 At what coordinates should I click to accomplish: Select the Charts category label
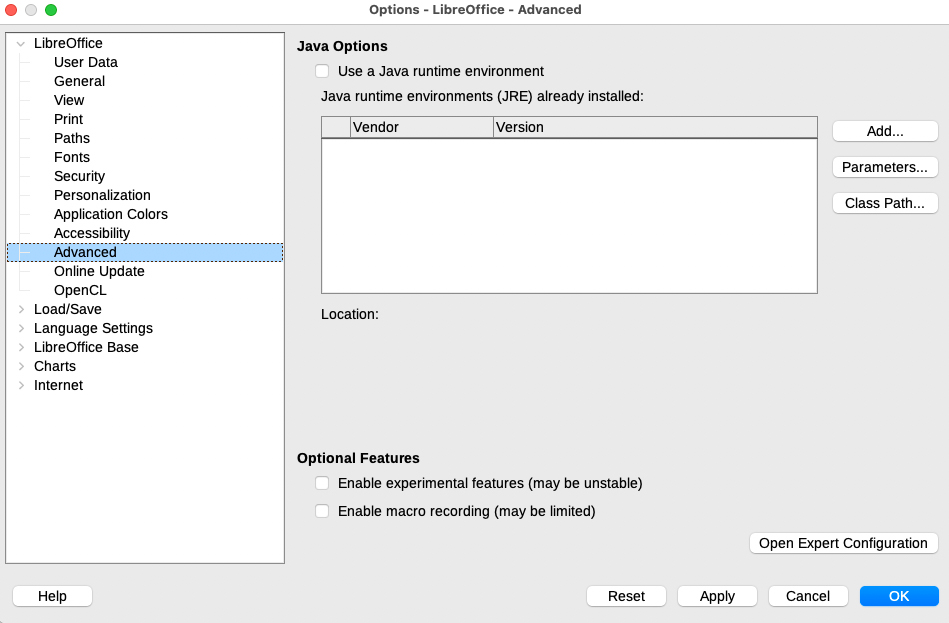click(x=54, y=366)
